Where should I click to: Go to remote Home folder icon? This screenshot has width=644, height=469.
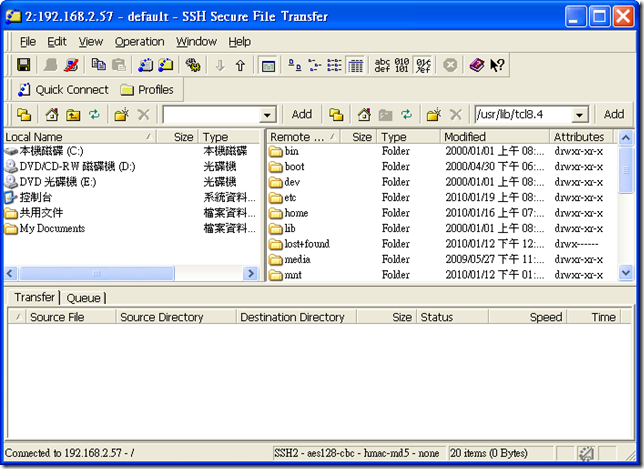(364, 115)
